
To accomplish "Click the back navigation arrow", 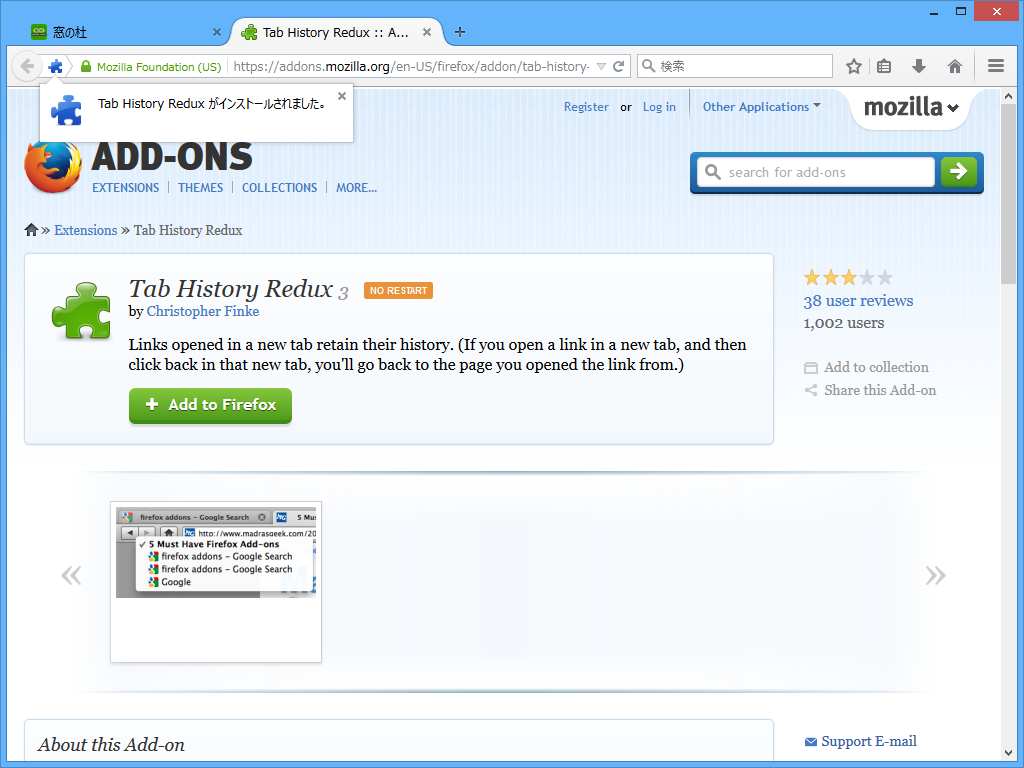I will 26,65.
